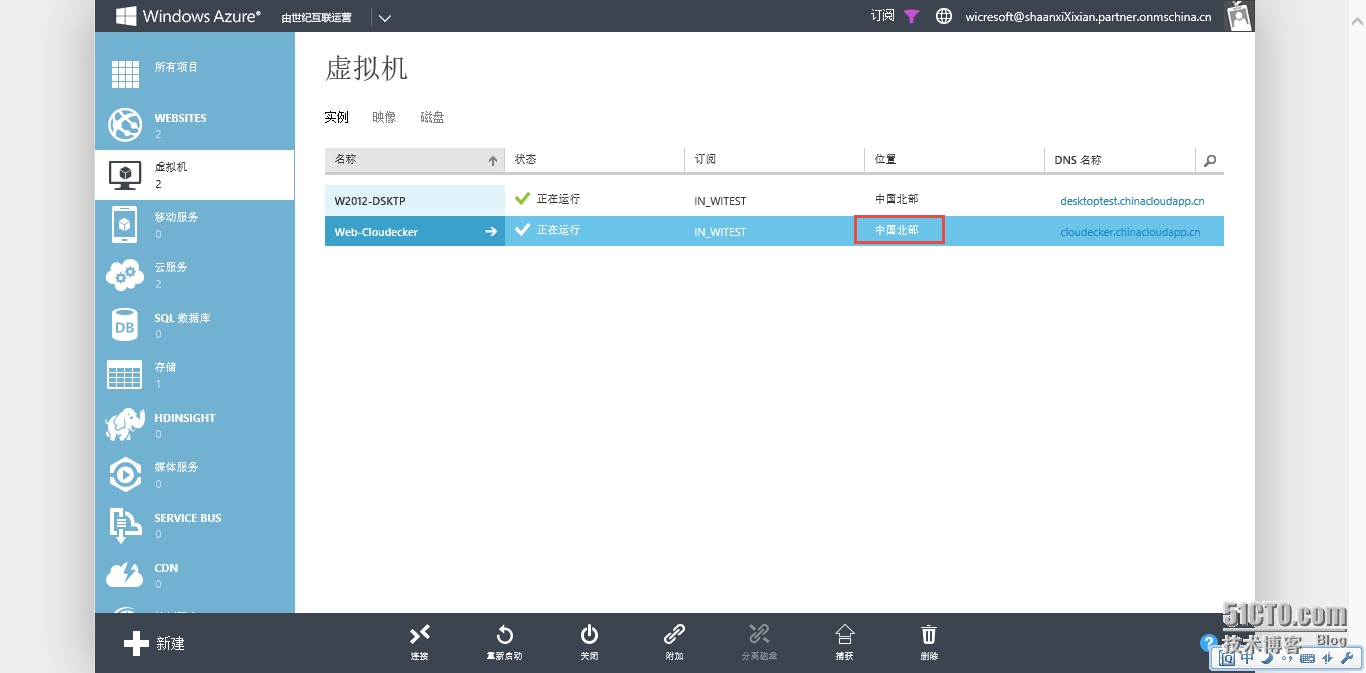The width and height of the screenshot is (1366, 673).
Task: Click the 虚拟机 page heading
Action: [x=366, y=68]
